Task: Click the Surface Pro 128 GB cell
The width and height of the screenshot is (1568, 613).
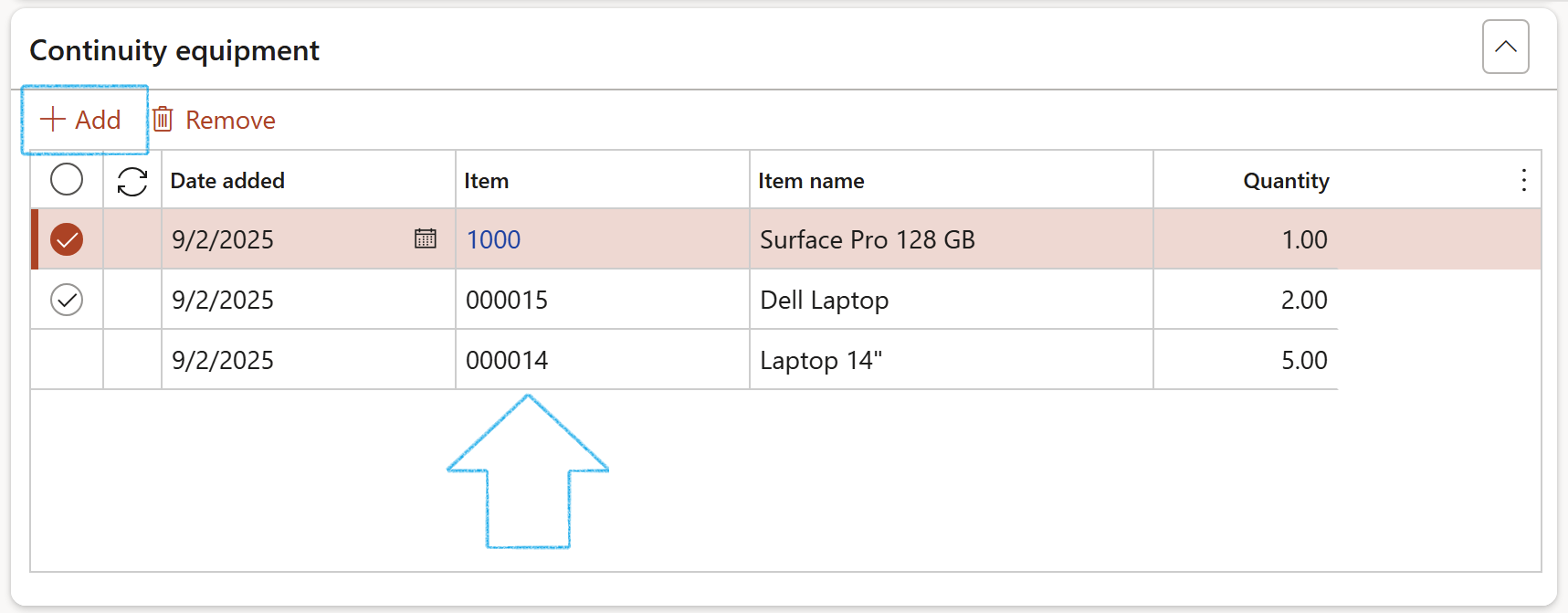Action: [867, 239]
